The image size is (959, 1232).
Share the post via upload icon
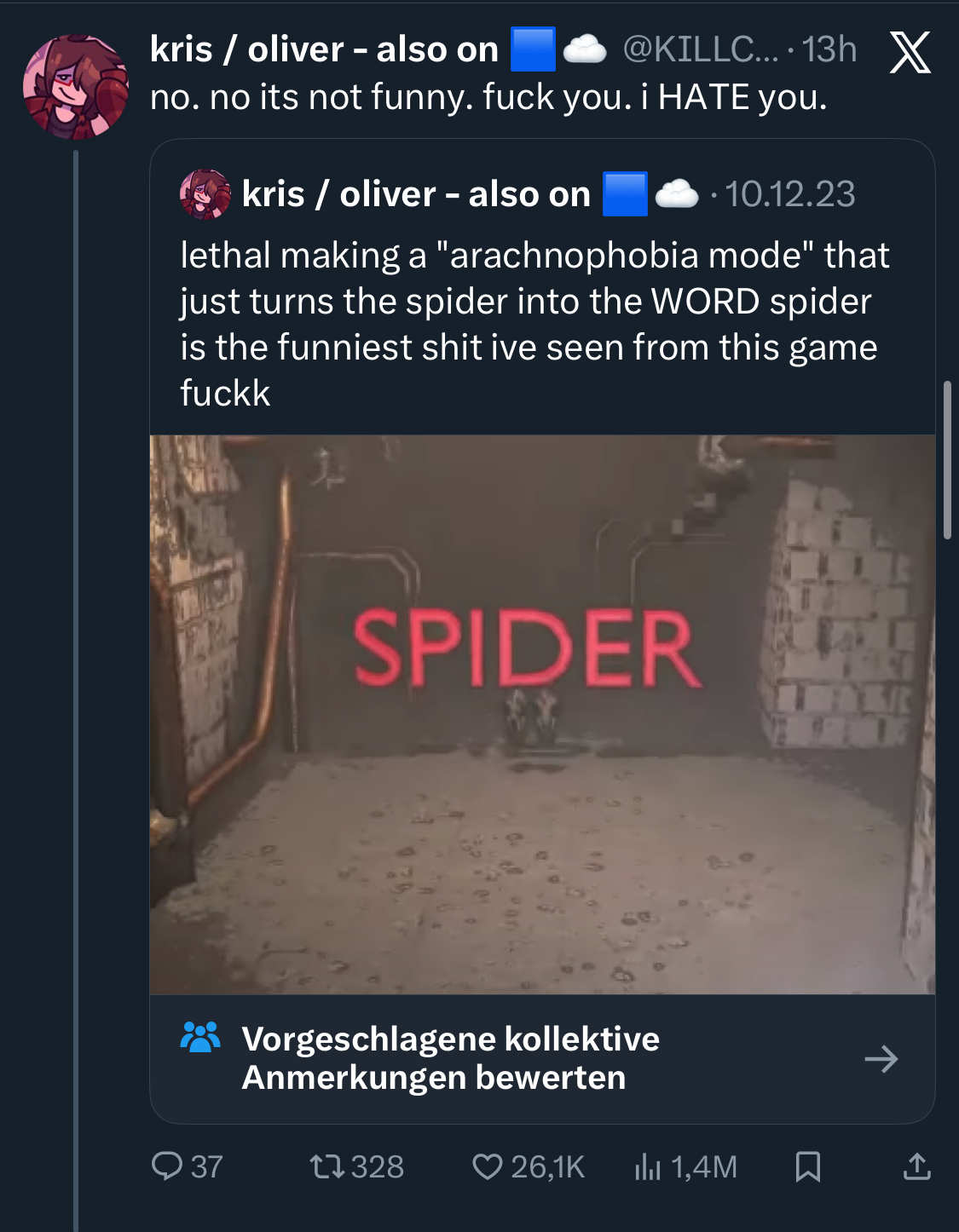[x=916, y=1166]
